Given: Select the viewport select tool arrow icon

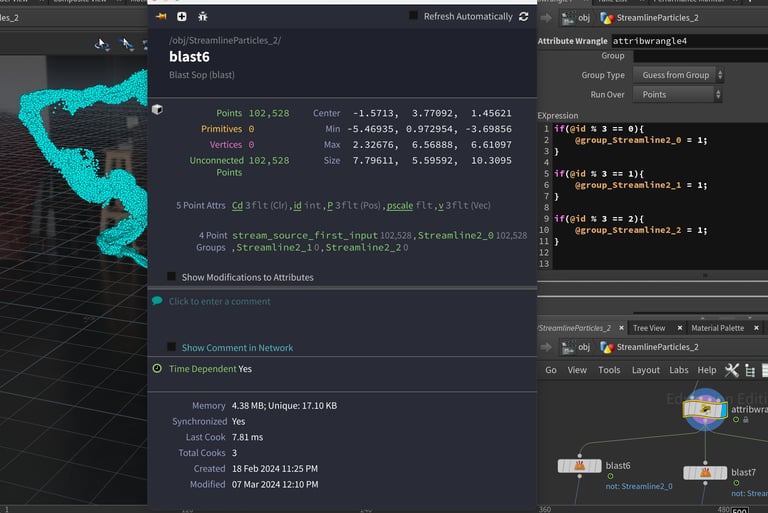Looking at the screenshot, I should coord(101,45).
